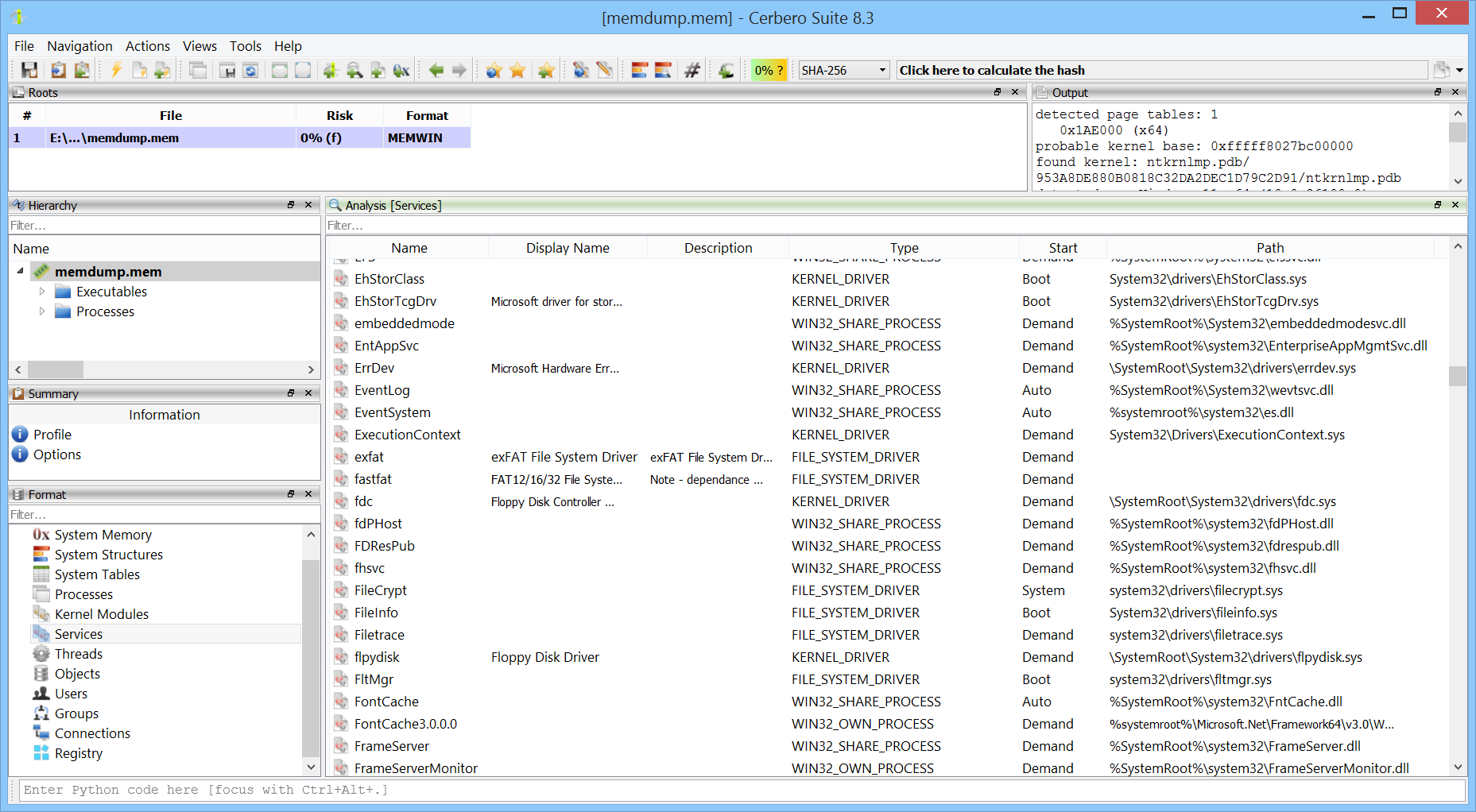Viewport: 1476px width, 812px height.
Task: Float the Hierarchy panel
Action: (x=291, y=205)
